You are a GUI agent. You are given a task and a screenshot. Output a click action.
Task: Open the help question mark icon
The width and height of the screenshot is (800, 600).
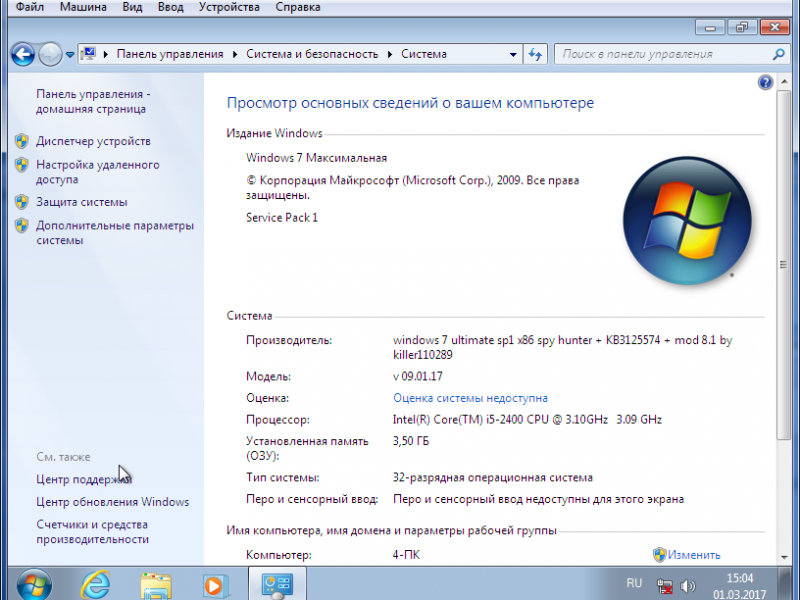(x=765, y=82)
